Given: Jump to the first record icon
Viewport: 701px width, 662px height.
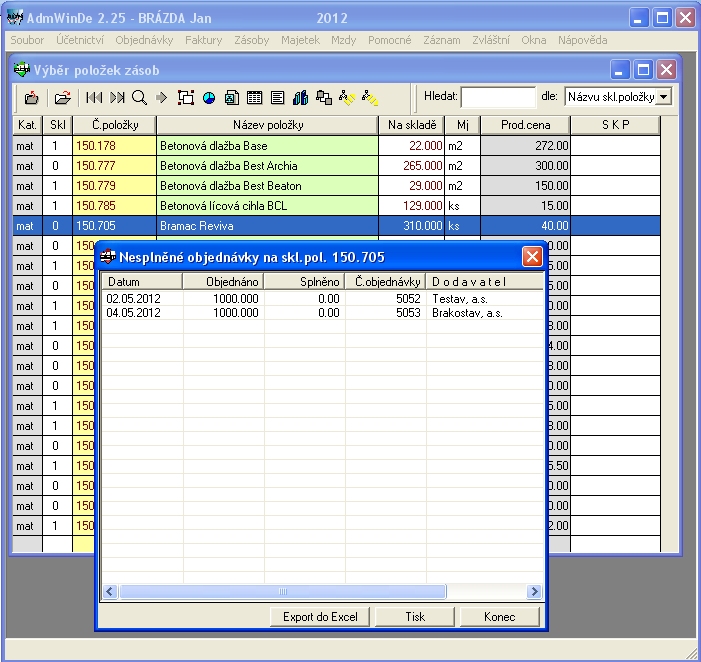Looking at the screenshot, I should (94, 97).
